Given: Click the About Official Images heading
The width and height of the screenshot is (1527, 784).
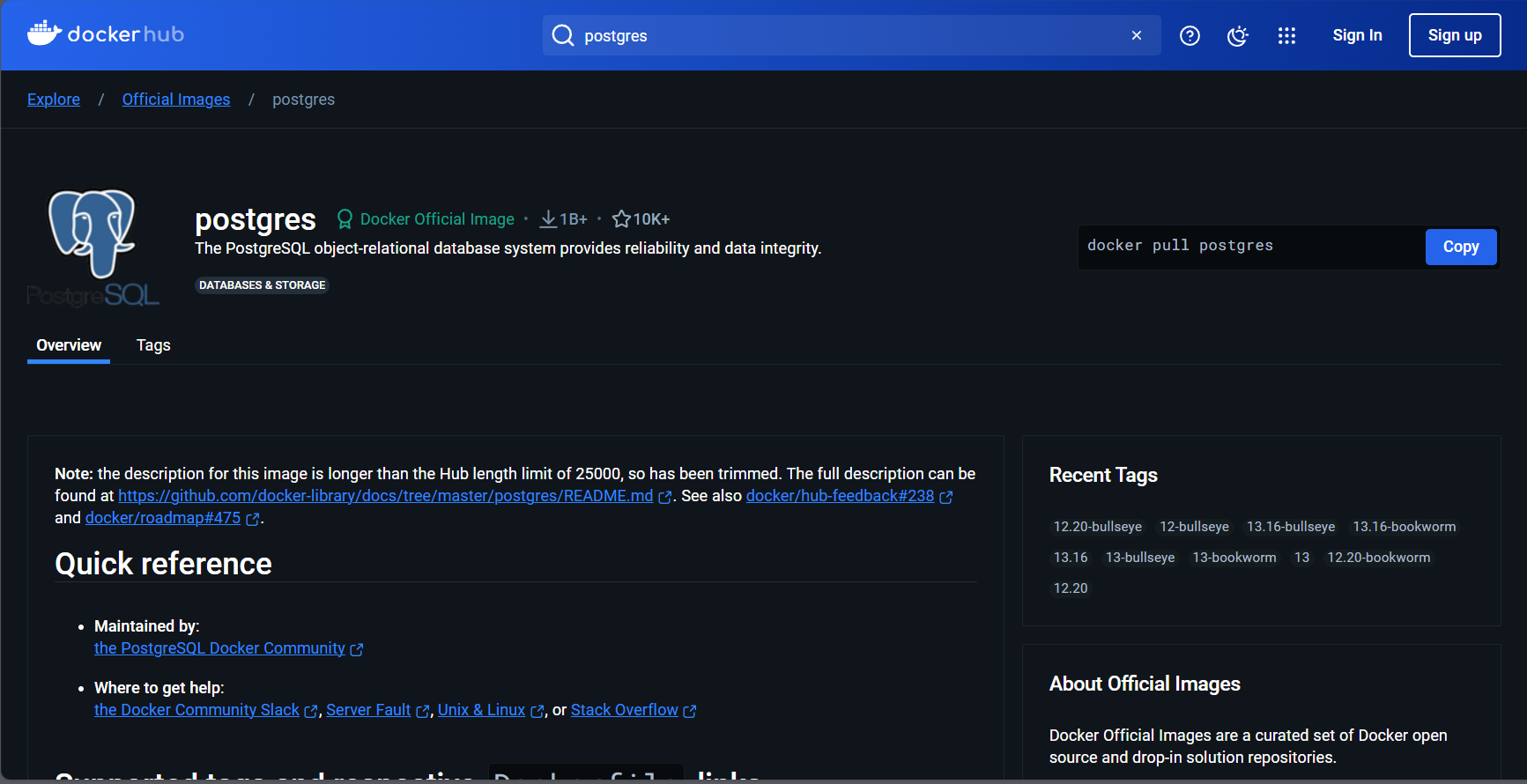Looking at the screenshot, I should coord(1145,684).
